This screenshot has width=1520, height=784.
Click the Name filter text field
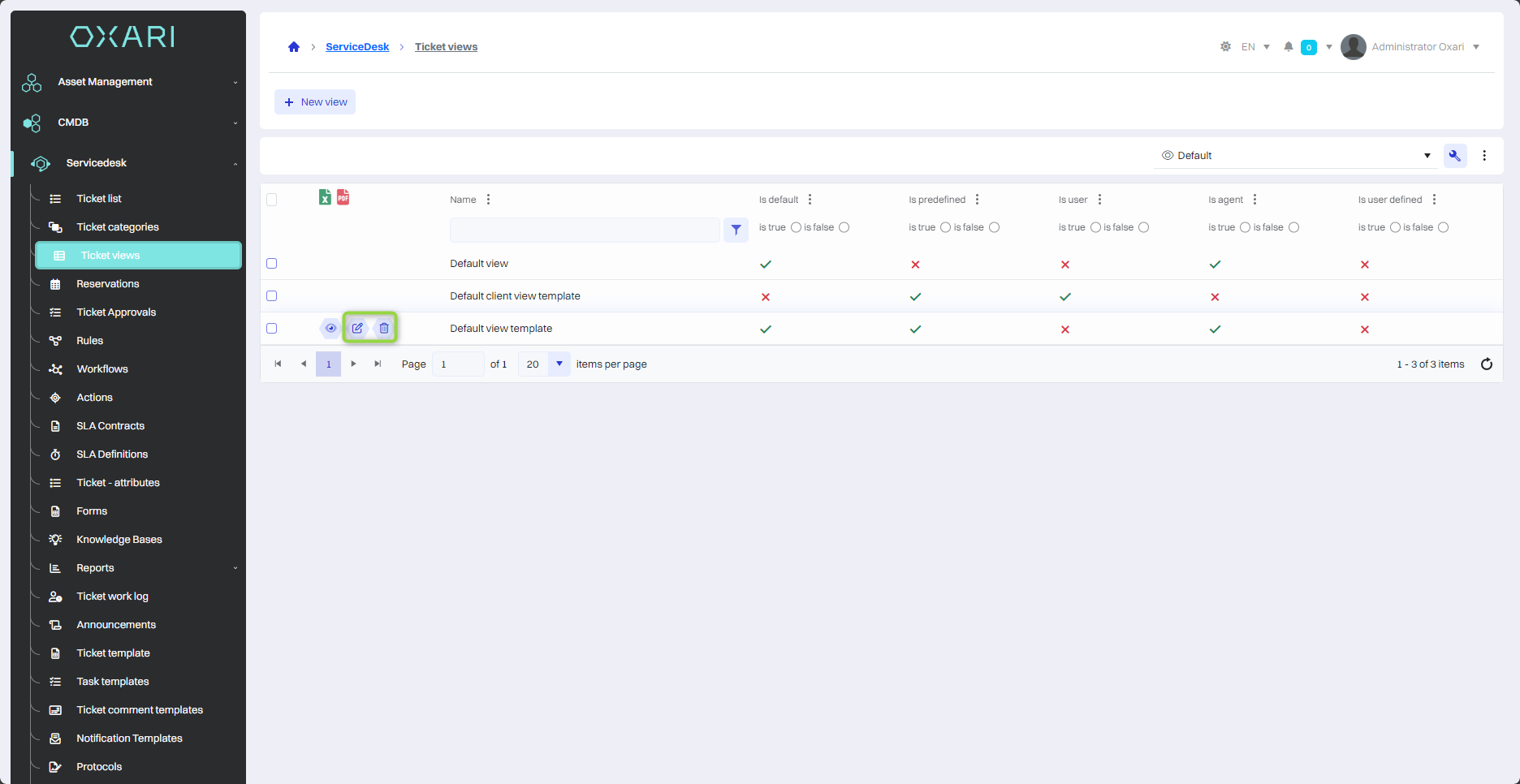tap(585, 230)
